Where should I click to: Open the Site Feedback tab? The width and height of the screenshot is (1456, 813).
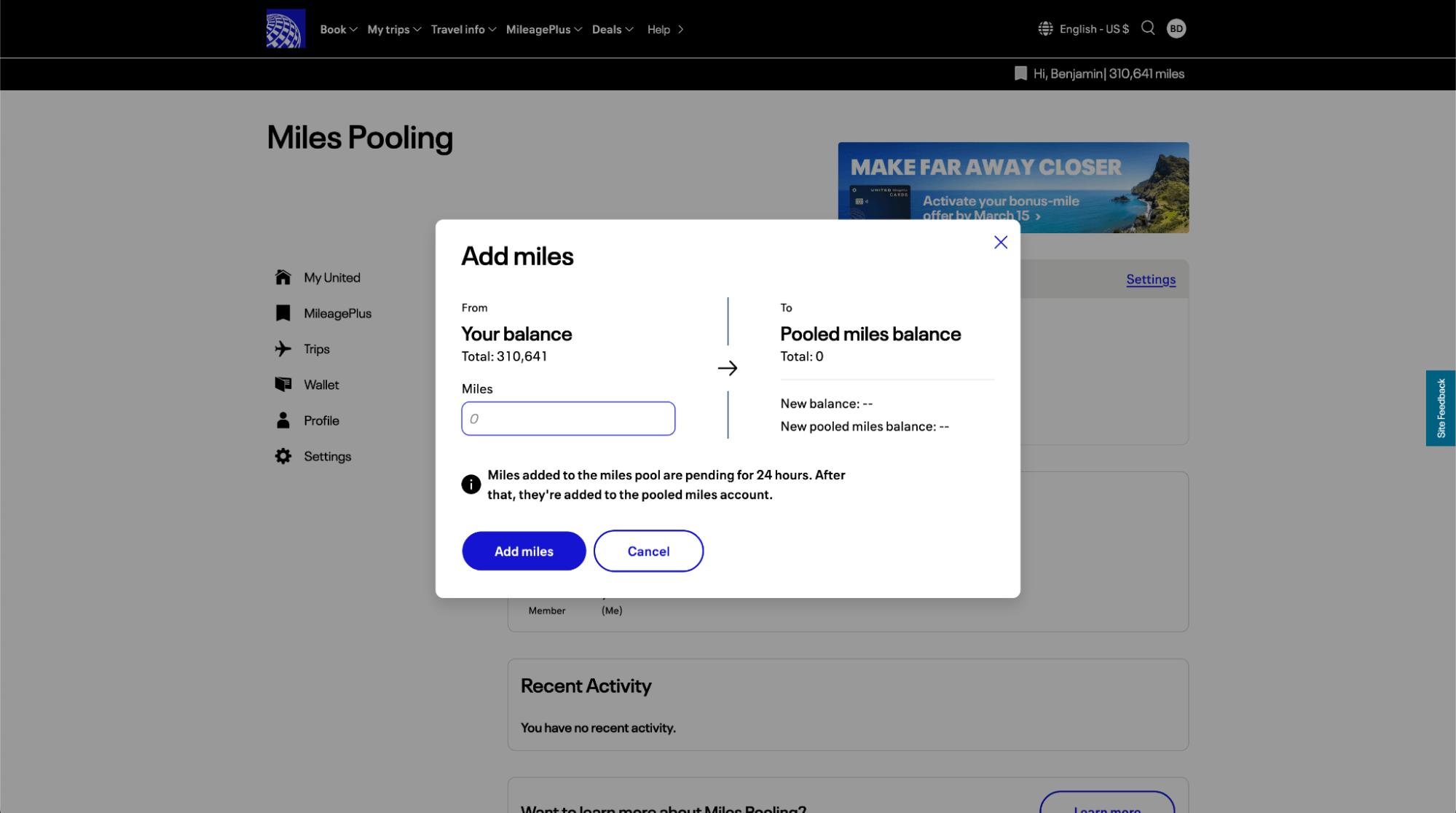click(1441, 408)
